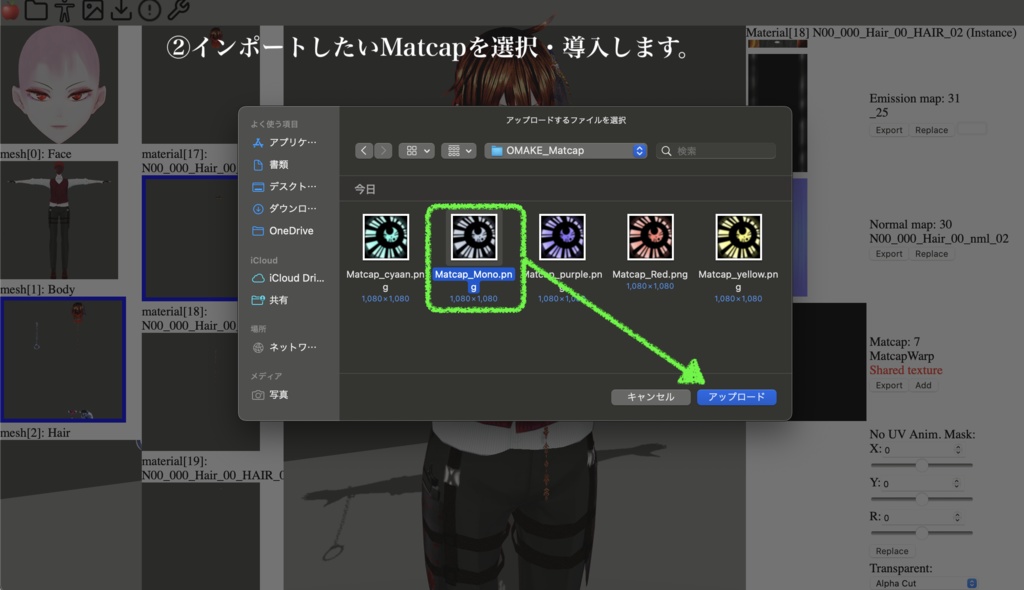The image size is (1024, 590).
Task: Click Export under the Emission map
Action: 888,129
